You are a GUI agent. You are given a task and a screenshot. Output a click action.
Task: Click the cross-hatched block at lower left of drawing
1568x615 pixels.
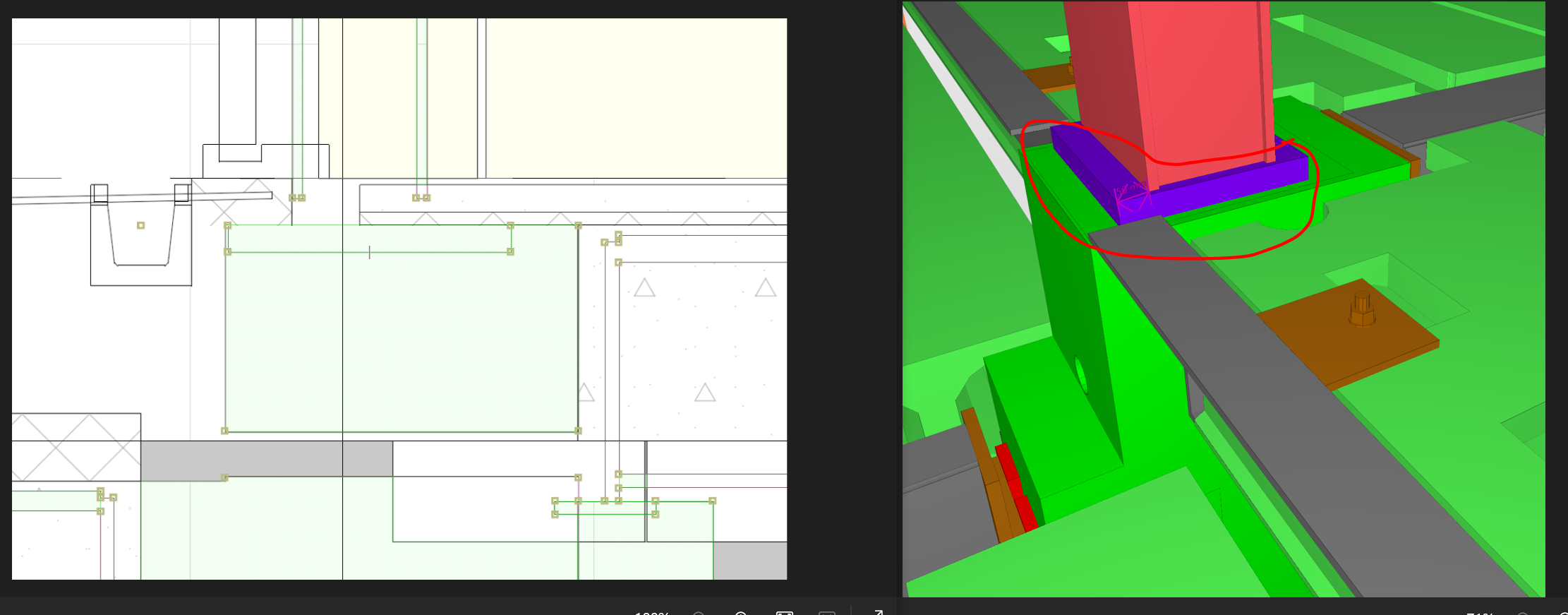(x=76, y=447)
